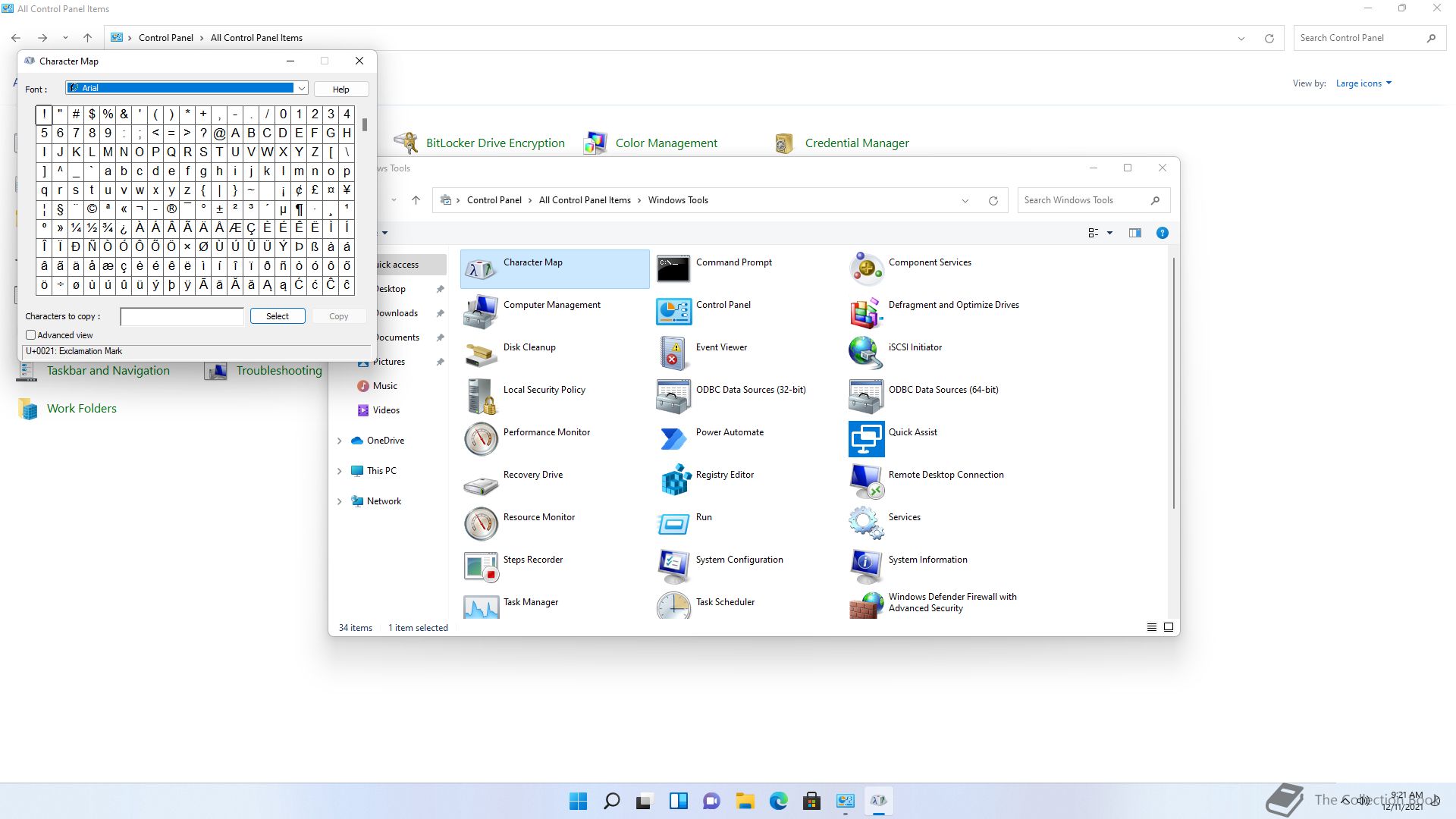Select Character Map item in Windows Tools
Image resolution: width=1456 pixels, height=819 pixels.
pos(555,268)
